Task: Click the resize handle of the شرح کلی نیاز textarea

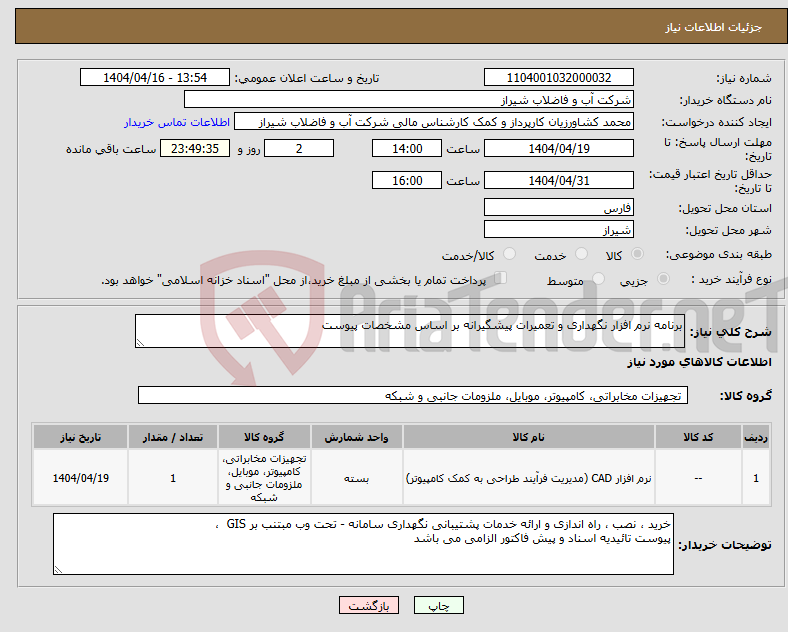Action: [140, 343]
